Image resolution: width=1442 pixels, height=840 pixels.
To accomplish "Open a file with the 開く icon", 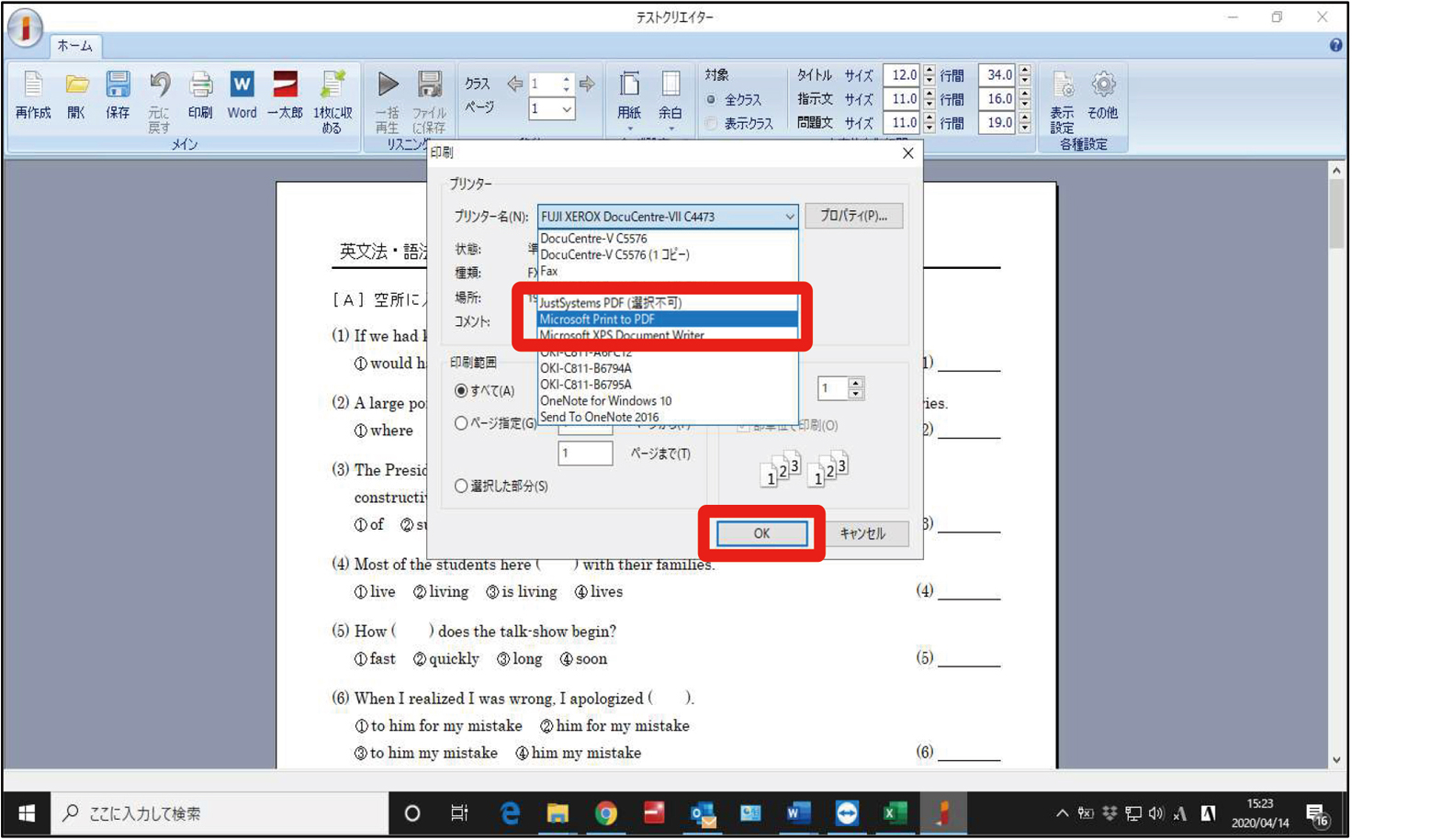I will [76, 87].
